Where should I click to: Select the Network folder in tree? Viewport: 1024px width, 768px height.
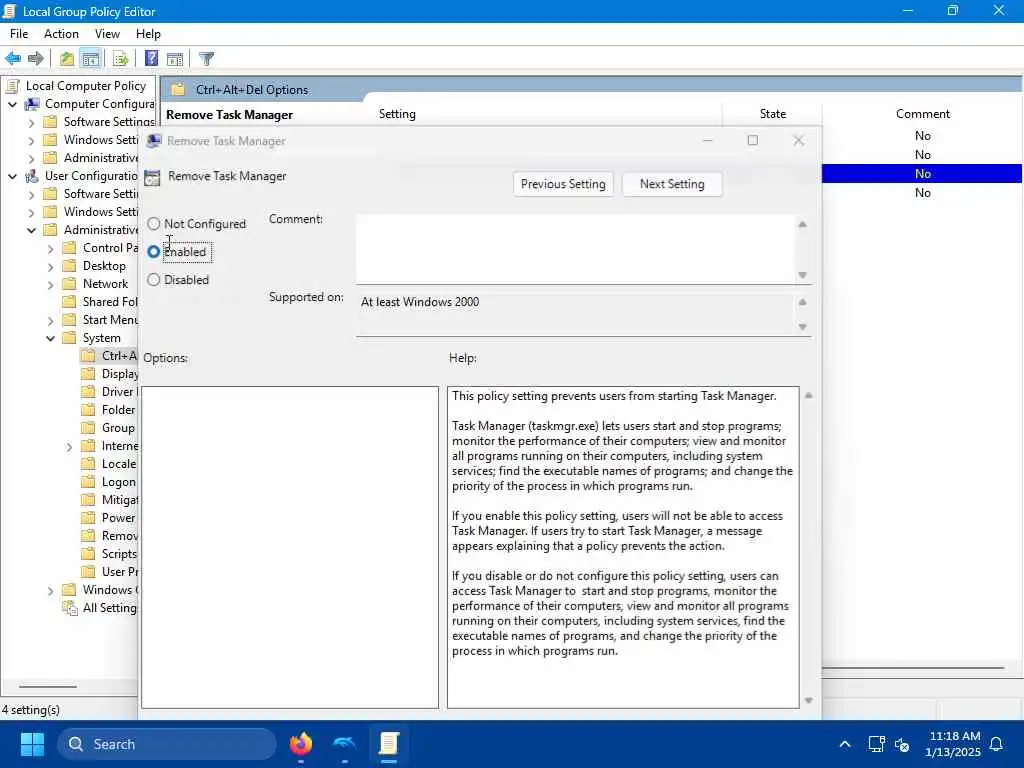tap(105, 284)
